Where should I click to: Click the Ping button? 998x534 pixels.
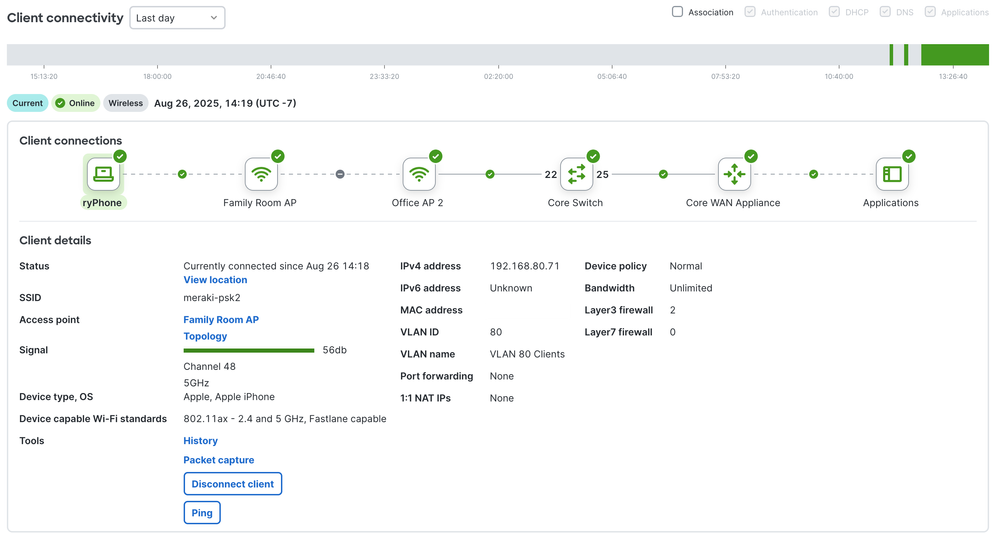coord(202,512)
